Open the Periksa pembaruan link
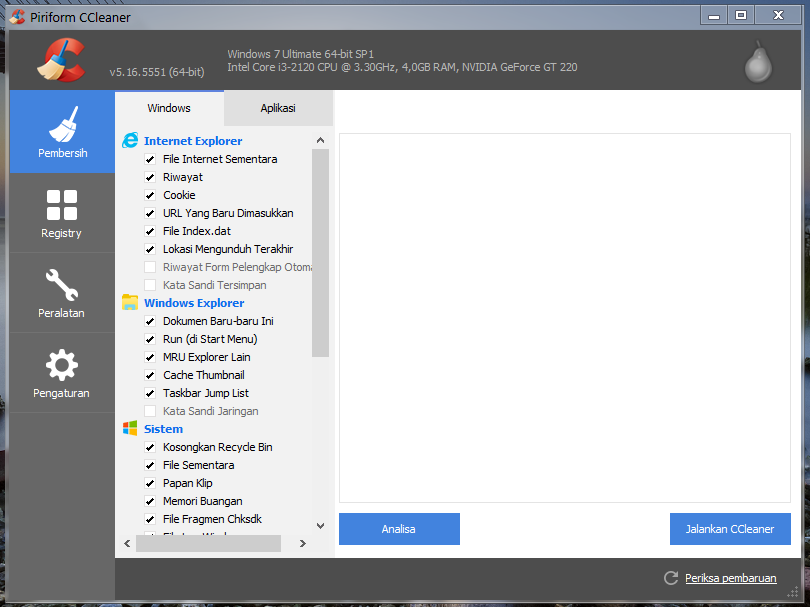The width and height of the screenshot is (810, 607). pyautogui.click(x=730, y=578)
